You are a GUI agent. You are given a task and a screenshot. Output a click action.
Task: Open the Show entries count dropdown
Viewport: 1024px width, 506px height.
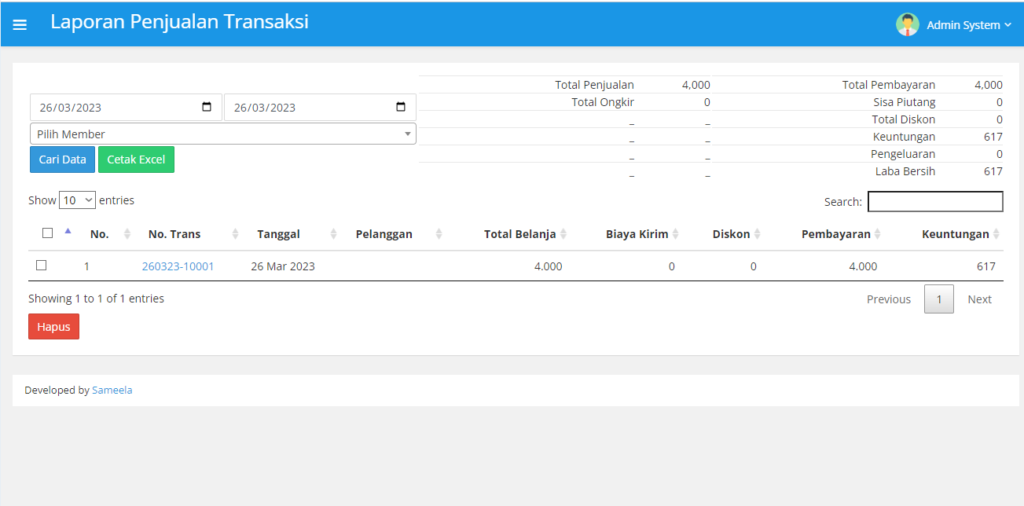pos(77,200)
